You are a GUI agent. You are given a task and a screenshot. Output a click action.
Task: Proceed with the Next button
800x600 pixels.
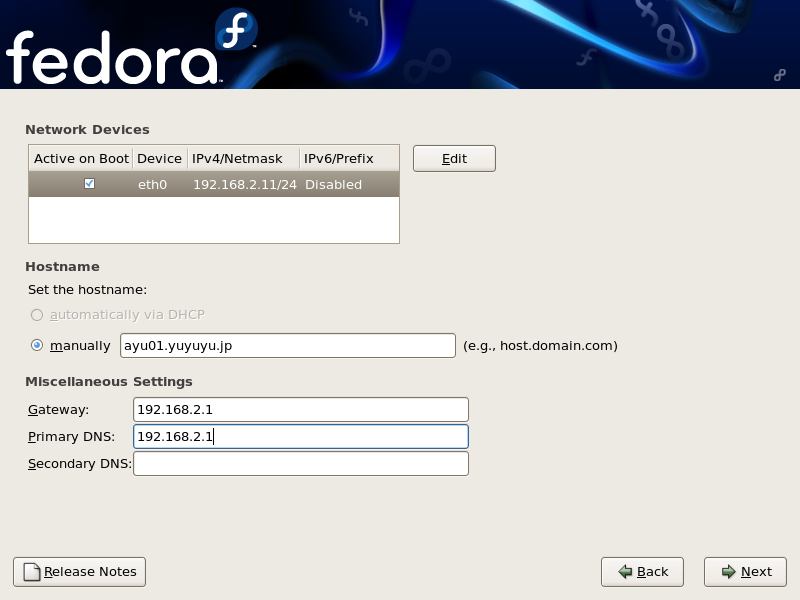(745, 572)
